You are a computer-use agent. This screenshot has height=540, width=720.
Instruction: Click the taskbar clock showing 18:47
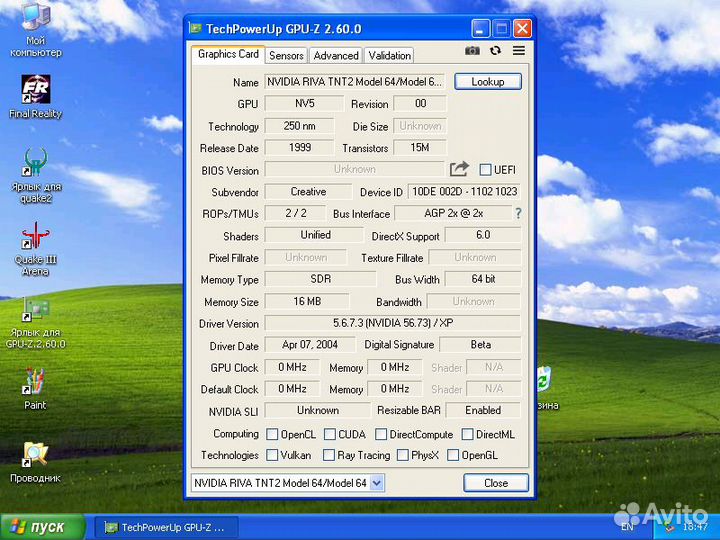pyautogui.click(x=695, y=527)
